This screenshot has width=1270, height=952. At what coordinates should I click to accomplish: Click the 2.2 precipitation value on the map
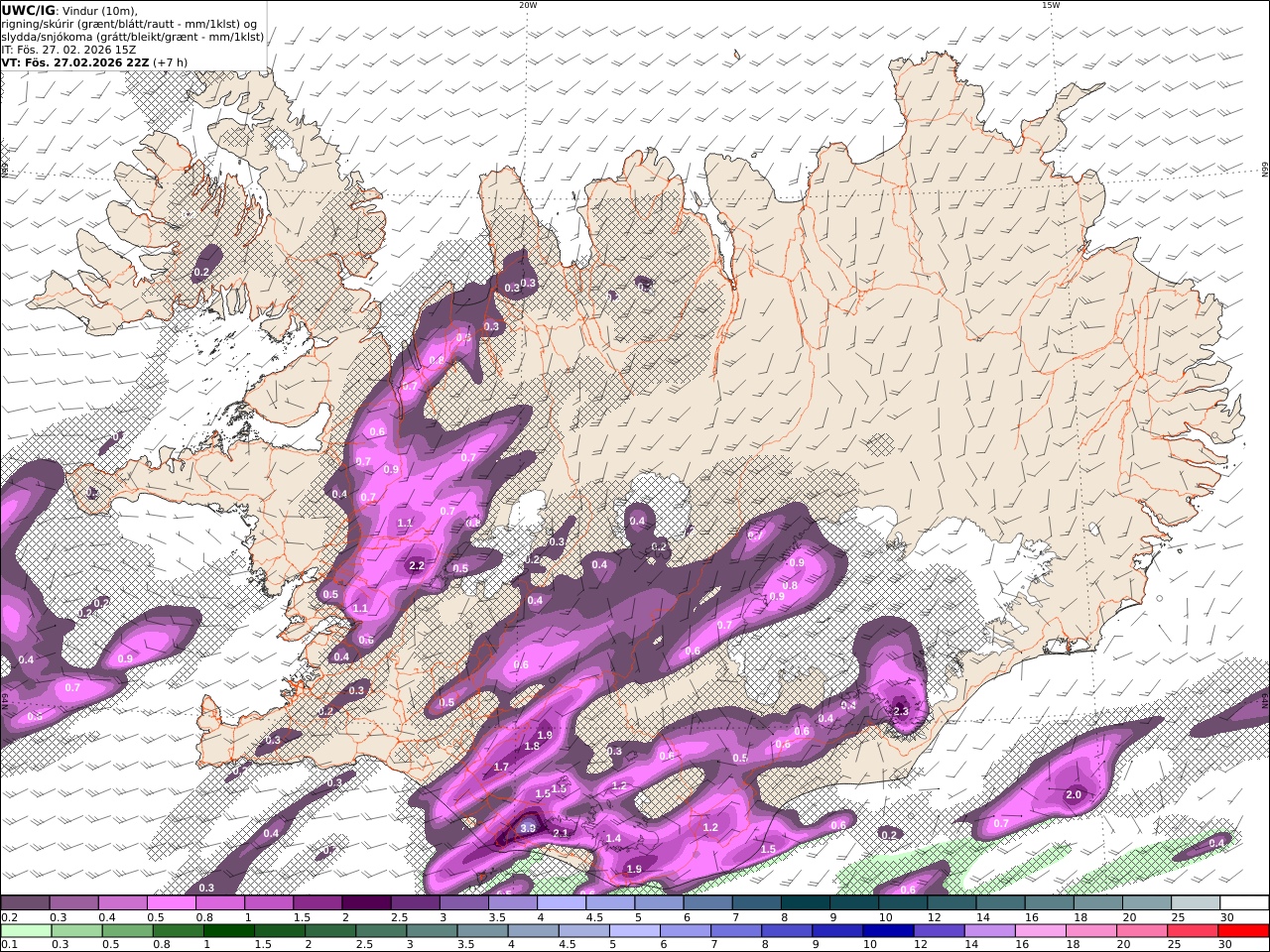[x=417, y=566]
